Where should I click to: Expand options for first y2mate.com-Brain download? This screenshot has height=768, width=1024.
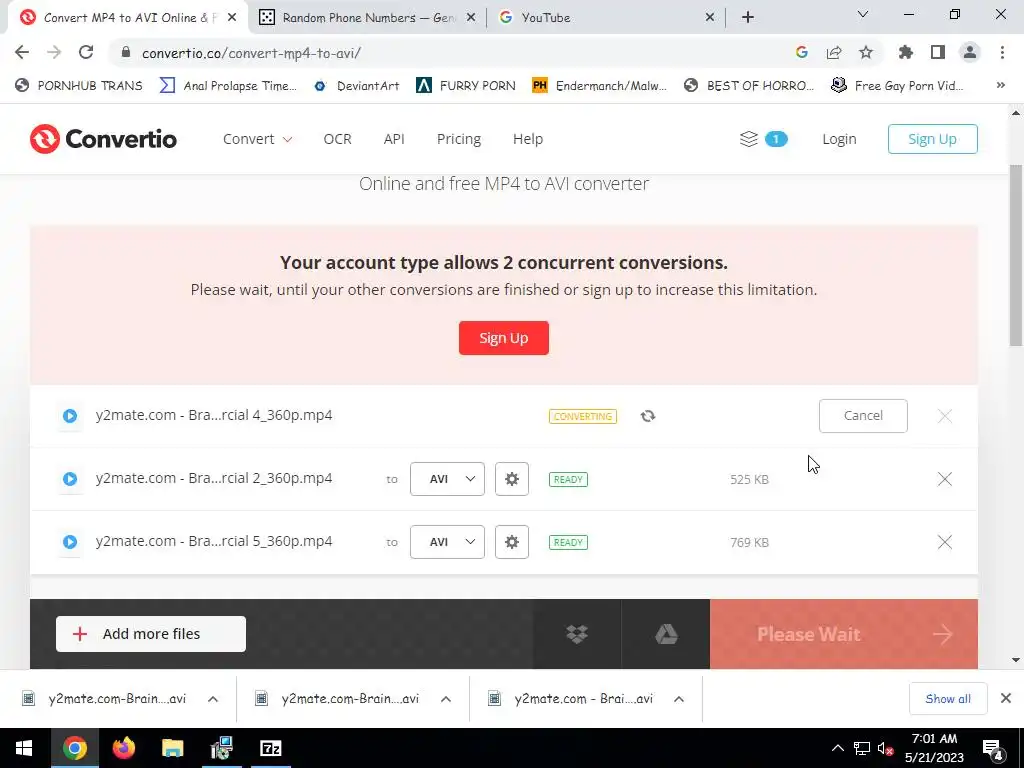(213, 699)
